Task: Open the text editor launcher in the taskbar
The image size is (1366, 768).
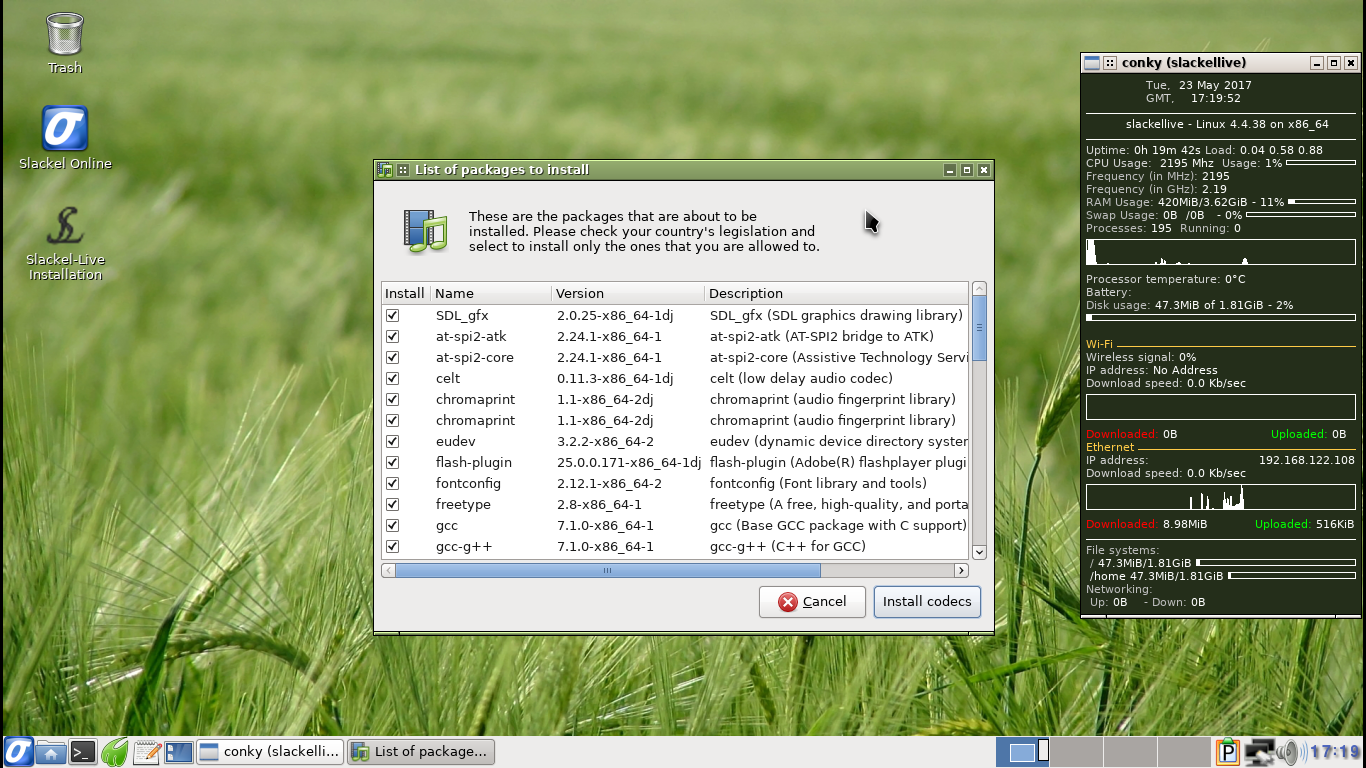Action: click(x=147, y=752)
